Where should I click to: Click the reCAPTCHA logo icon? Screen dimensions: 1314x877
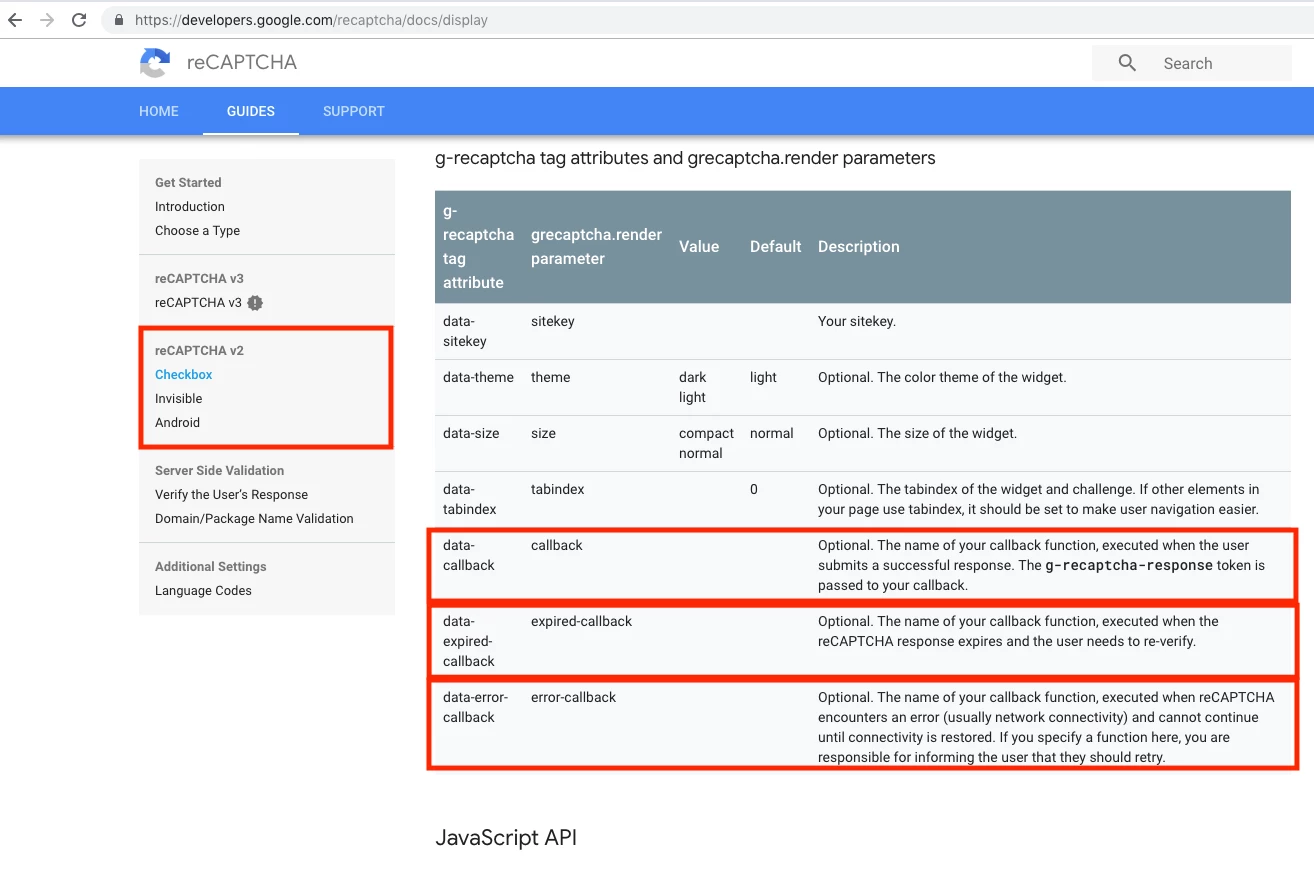pos(155,63)
